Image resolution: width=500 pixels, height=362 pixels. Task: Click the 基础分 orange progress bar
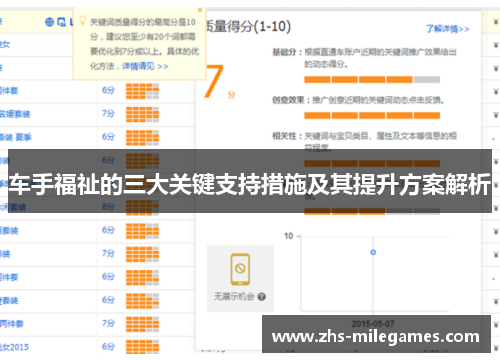click(372, 80)
